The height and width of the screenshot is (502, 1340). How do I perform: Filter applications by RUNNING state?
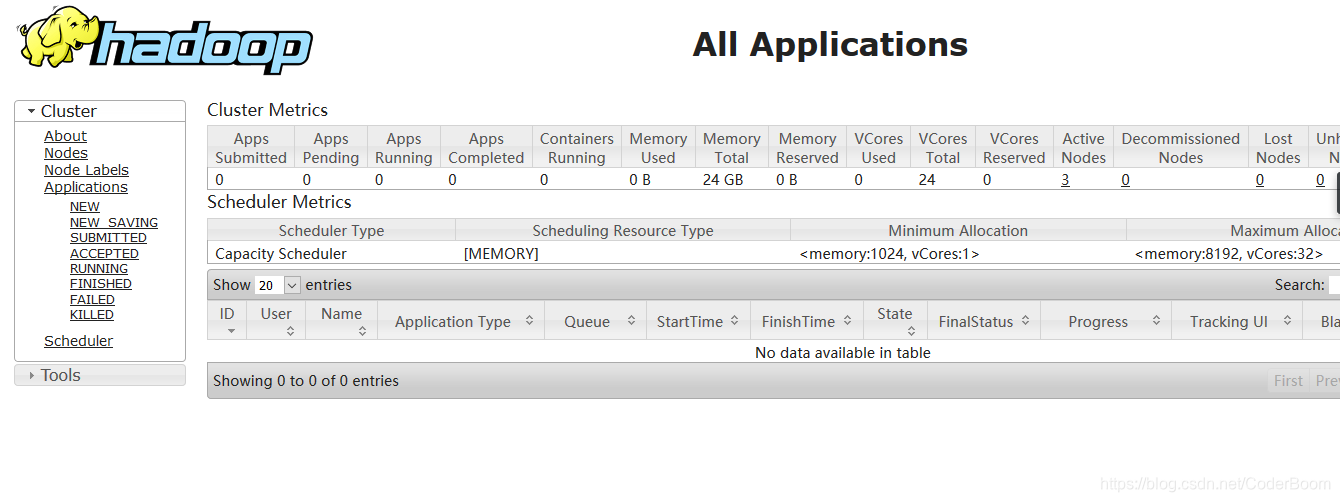tap(99, 269)
